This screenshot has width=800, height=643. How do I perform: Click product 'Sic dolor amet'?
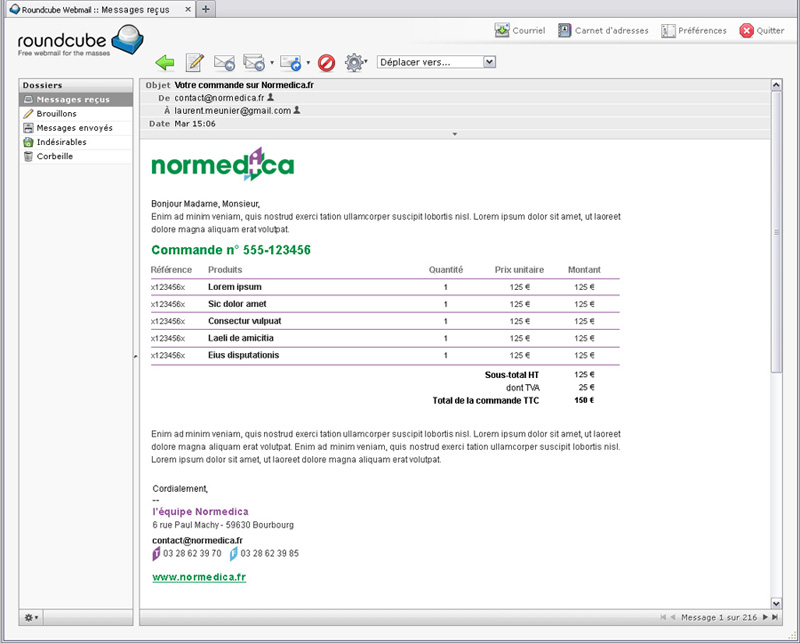tap(237, 304)
